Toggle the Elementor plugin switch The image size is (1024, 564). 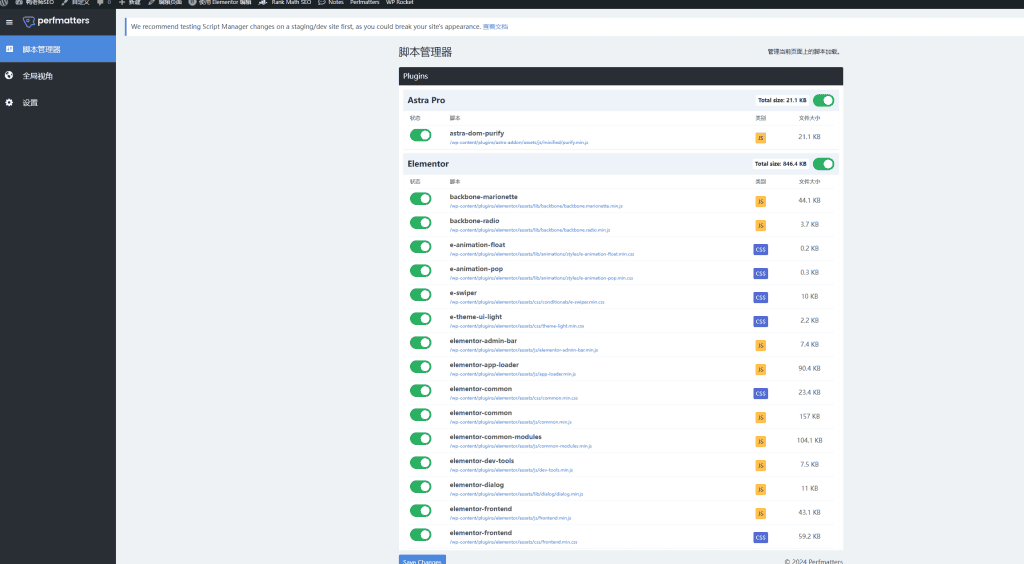[824, 164]
